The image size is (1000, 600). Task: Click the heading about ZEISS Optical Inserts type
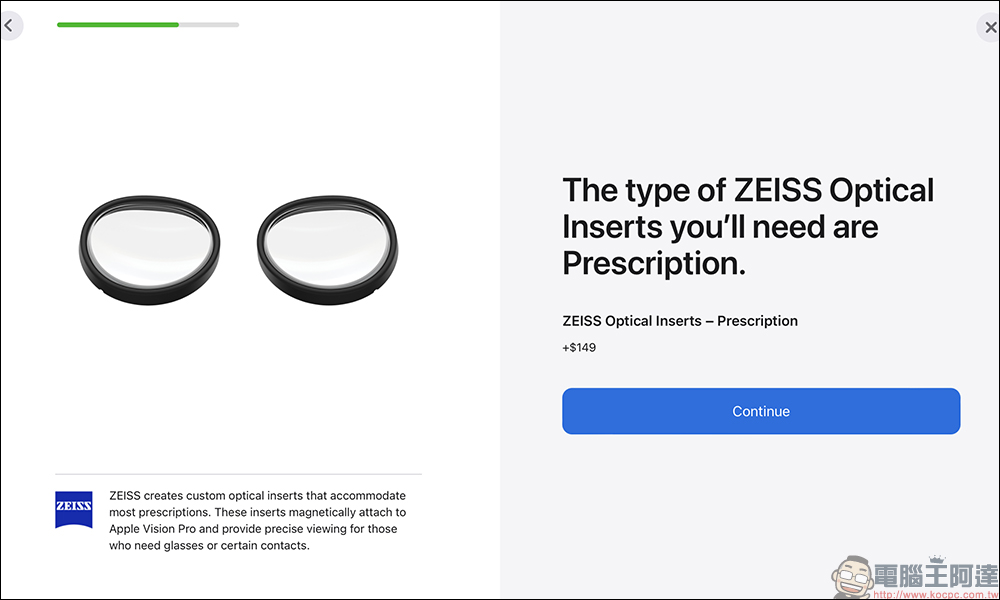(x=748, y=226)
